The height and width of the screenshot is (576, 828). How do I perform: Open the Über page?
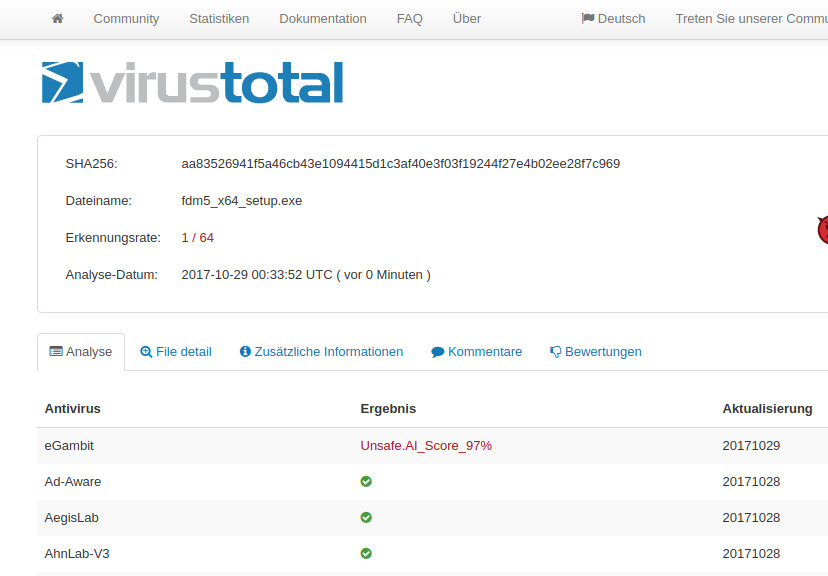pos(467,18)
